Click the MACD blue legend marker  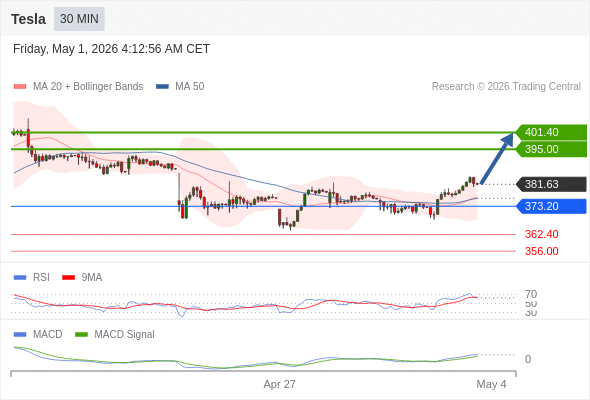20,335
